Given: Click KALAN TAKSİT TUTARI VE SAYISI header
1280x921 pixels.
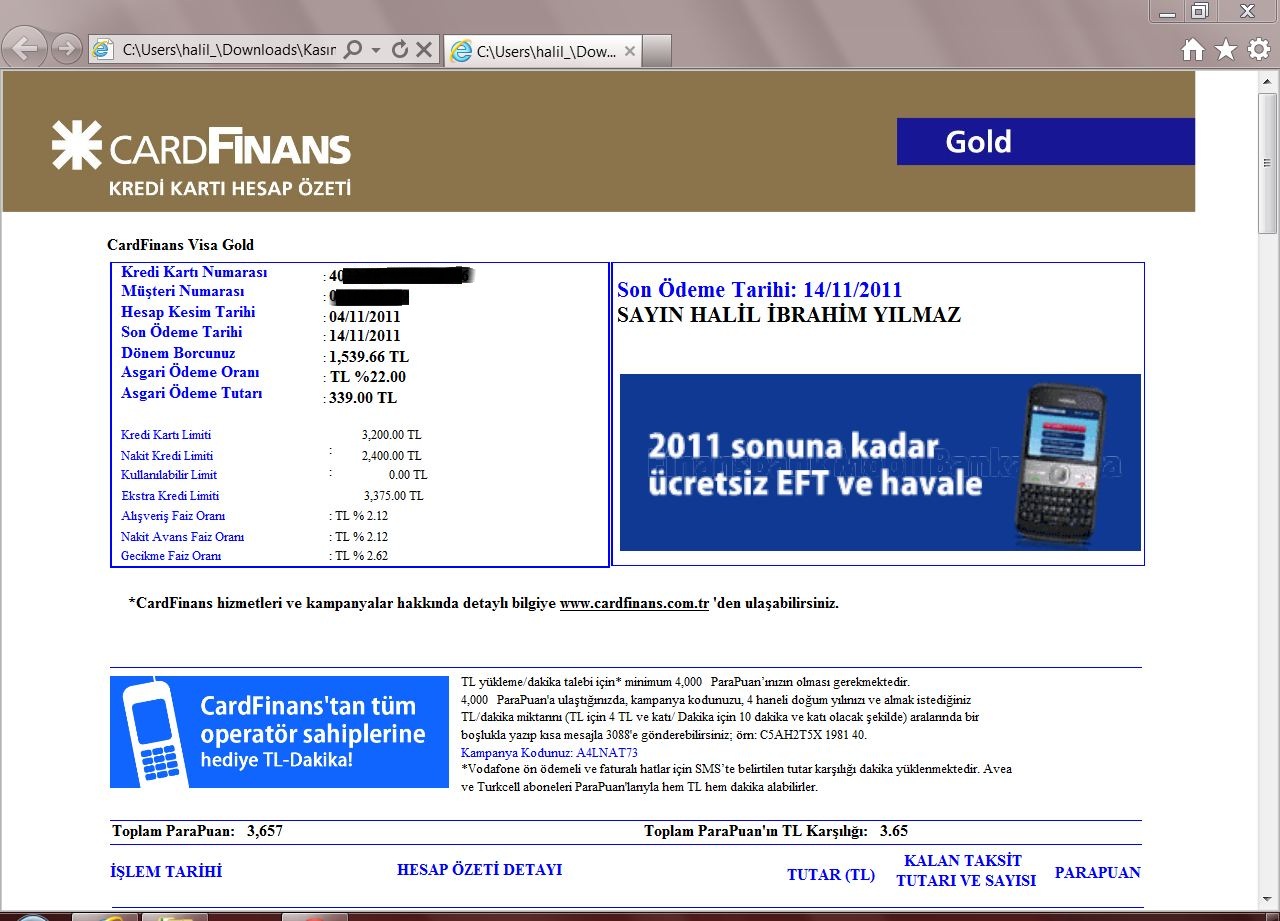Looking at the screenshot, I should [x=966, y=871].
